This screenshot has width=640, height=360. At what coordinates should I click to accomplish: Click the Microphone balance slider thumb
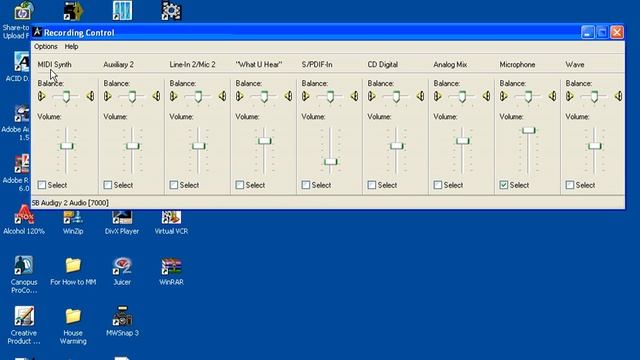[x=528, y=97]
